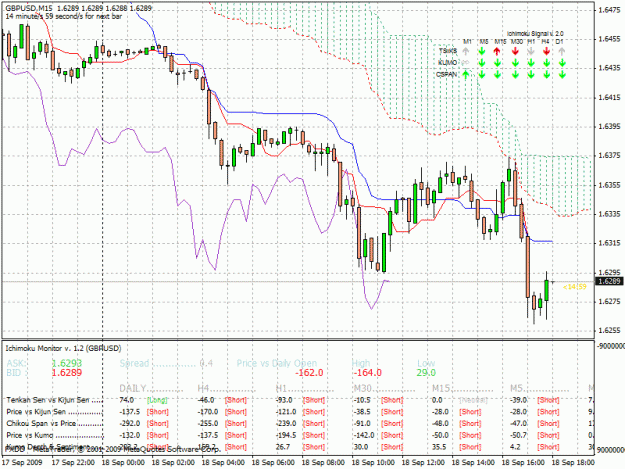The width and height of the screenshot is (625, 469).
Task: Click the 'Price vs Kijun Sen' row label
Action: point(36,412)
